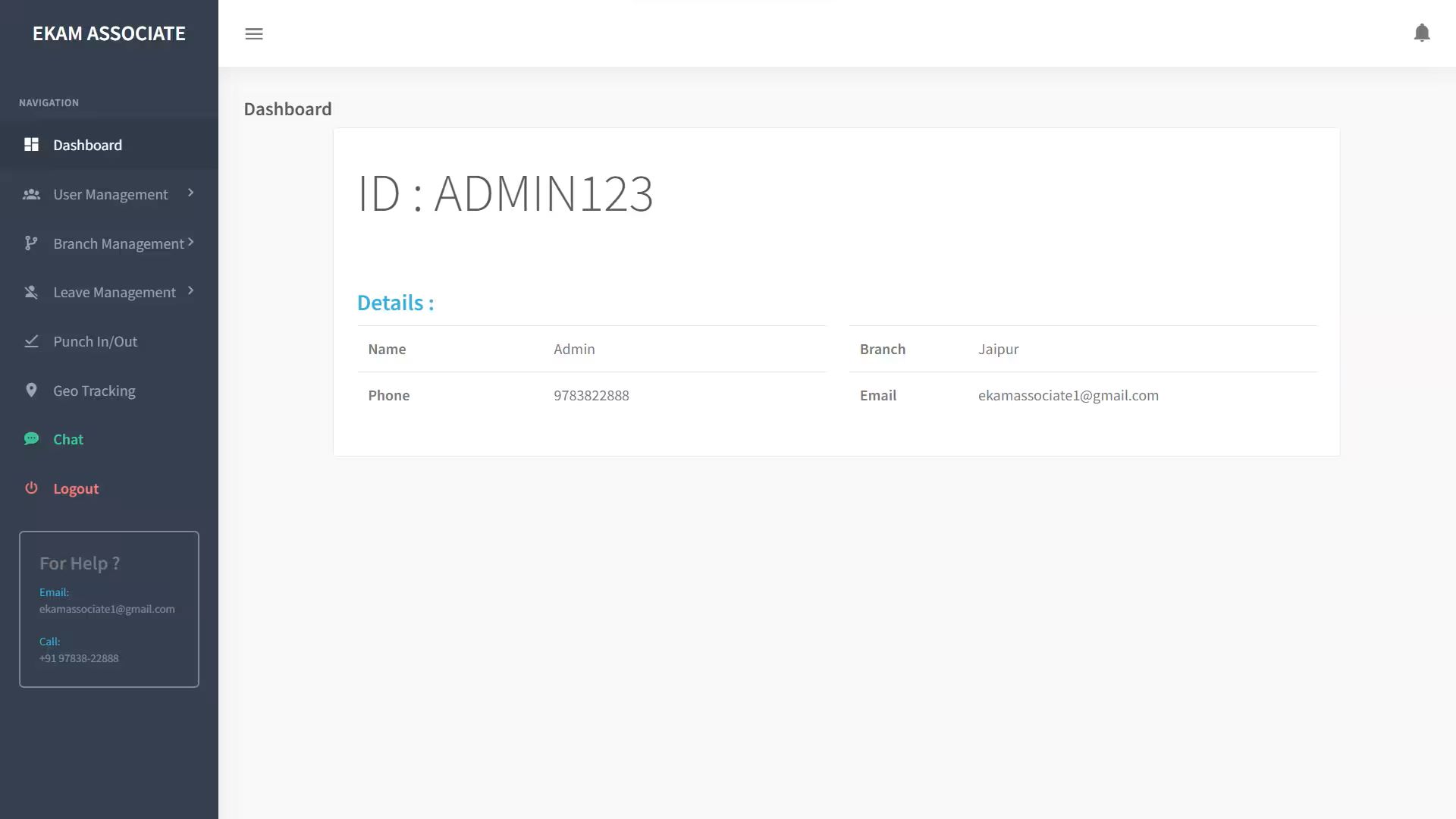Open Chat via the speech bubble icon
The width and height of the screenshot is (1456, 819).
pos(31,438)
